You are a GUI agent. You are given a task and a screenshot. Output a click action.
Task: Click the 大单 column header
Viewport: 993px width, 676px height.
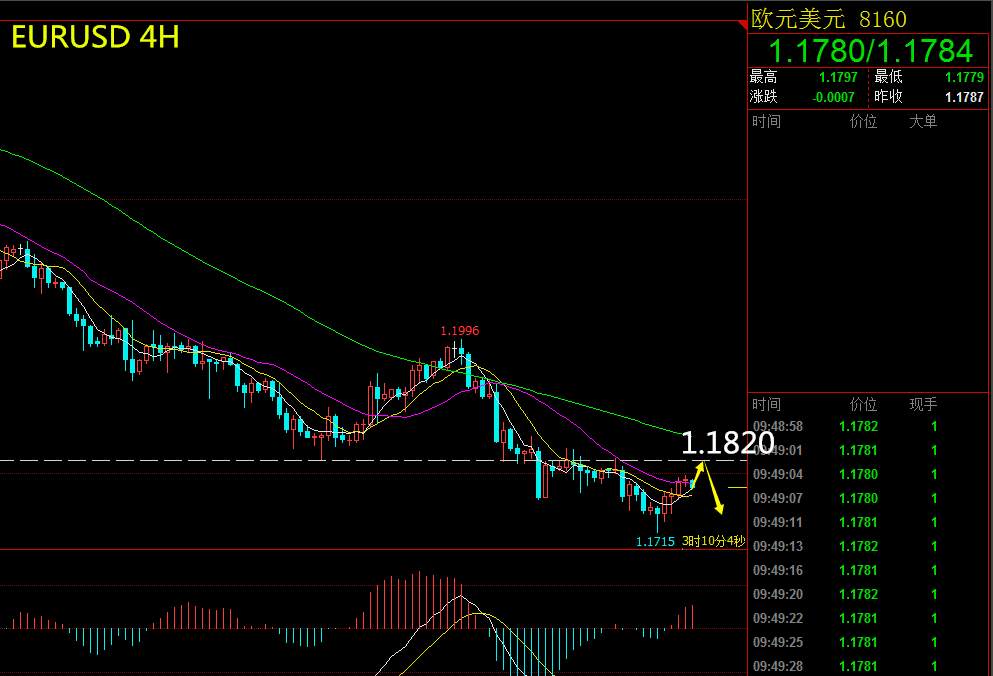coord(923,121)
